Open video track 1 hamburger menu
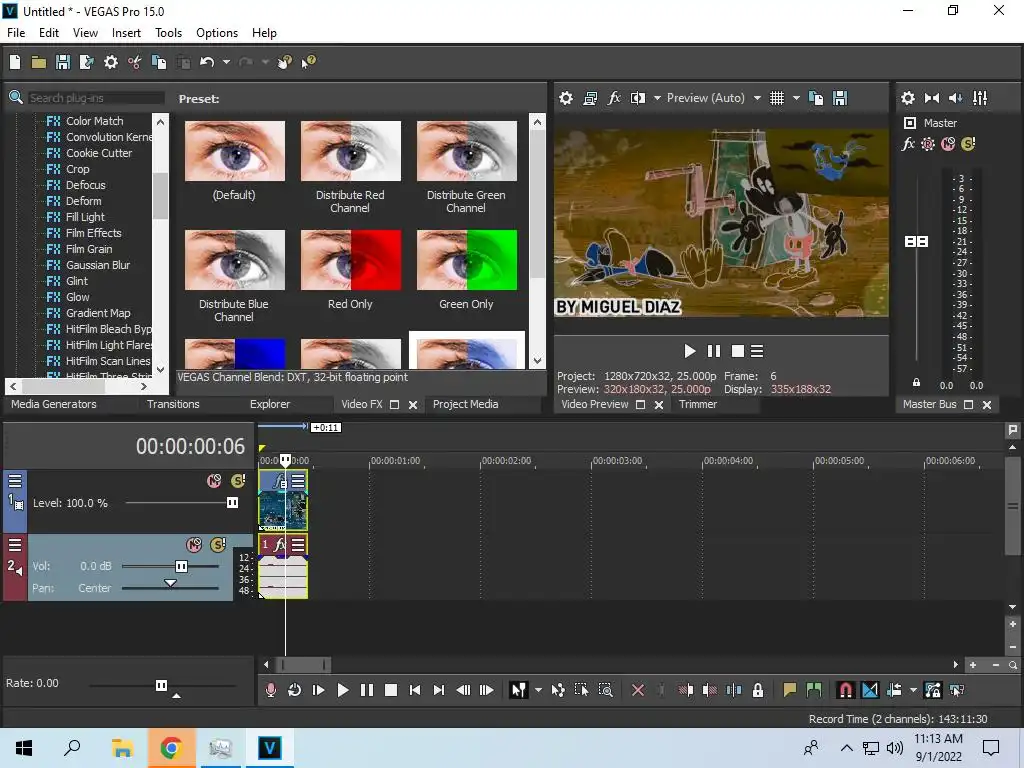The width and height of the screenshot is (1024, 768). point(15,481)
